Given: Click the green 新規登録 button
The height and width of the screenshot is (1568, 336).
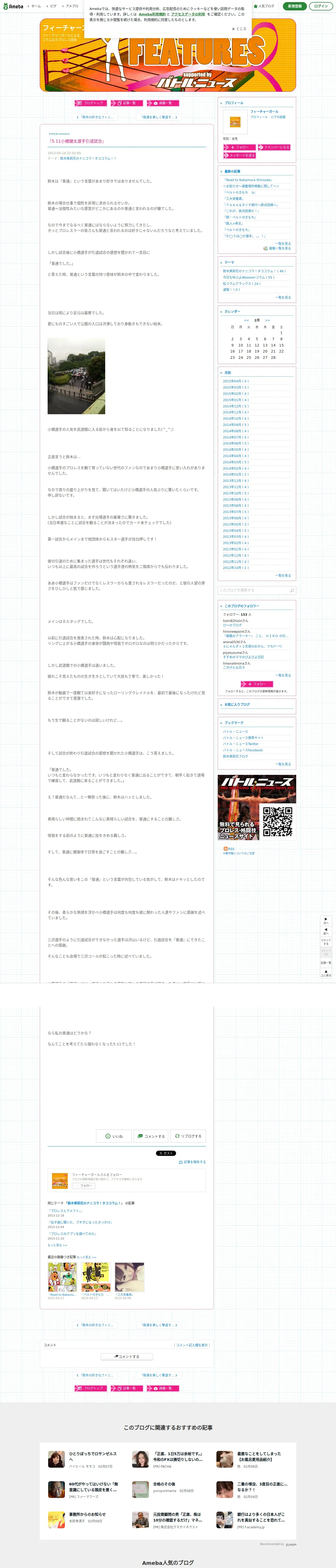Looking at the screenshot, I should tap(295, 6).
